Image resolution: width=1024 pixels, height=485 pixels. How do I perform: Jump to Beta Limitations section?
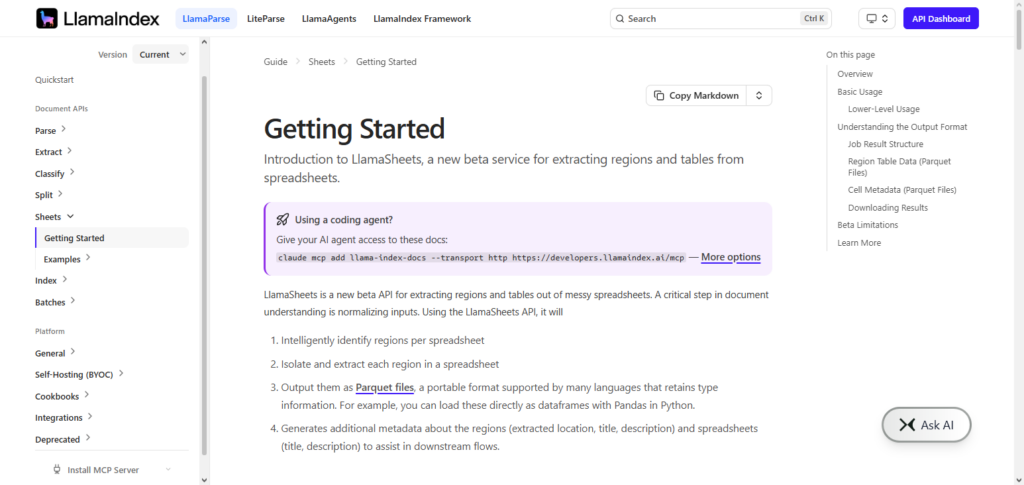pyautogui.click(x=867, y=225)
